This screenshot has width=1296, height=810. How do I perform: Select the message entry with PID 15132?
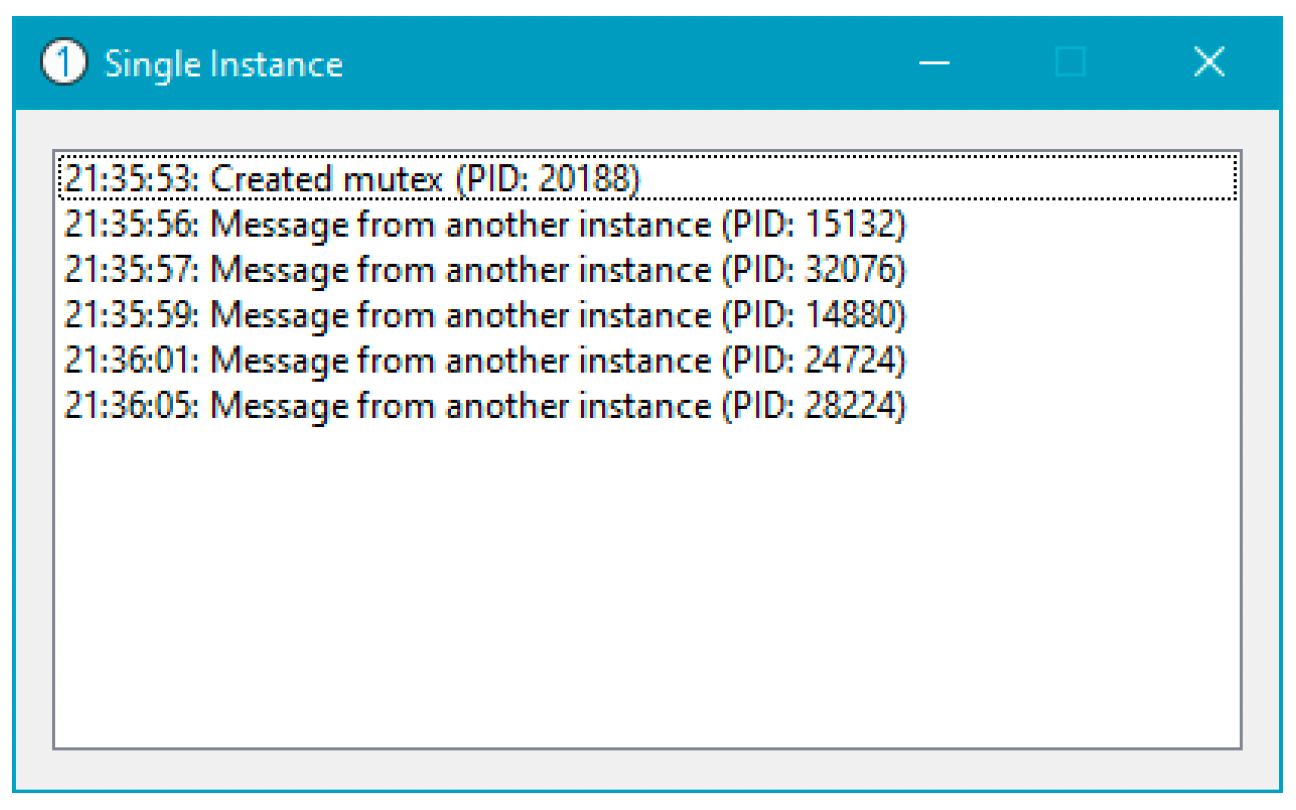[x=647, y=225]
